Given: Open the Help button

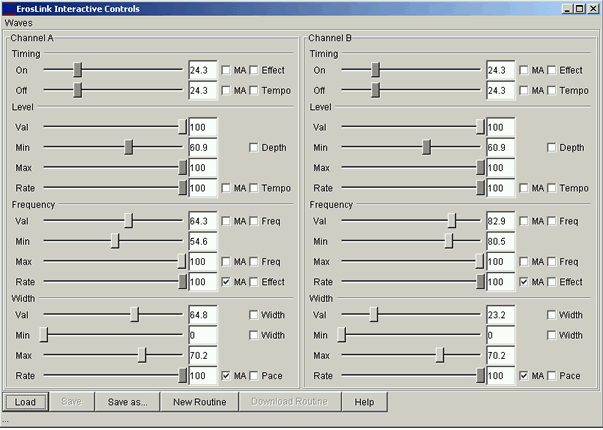Looking at the screenshot, I should pyautogui.click(x=364, y=402).
